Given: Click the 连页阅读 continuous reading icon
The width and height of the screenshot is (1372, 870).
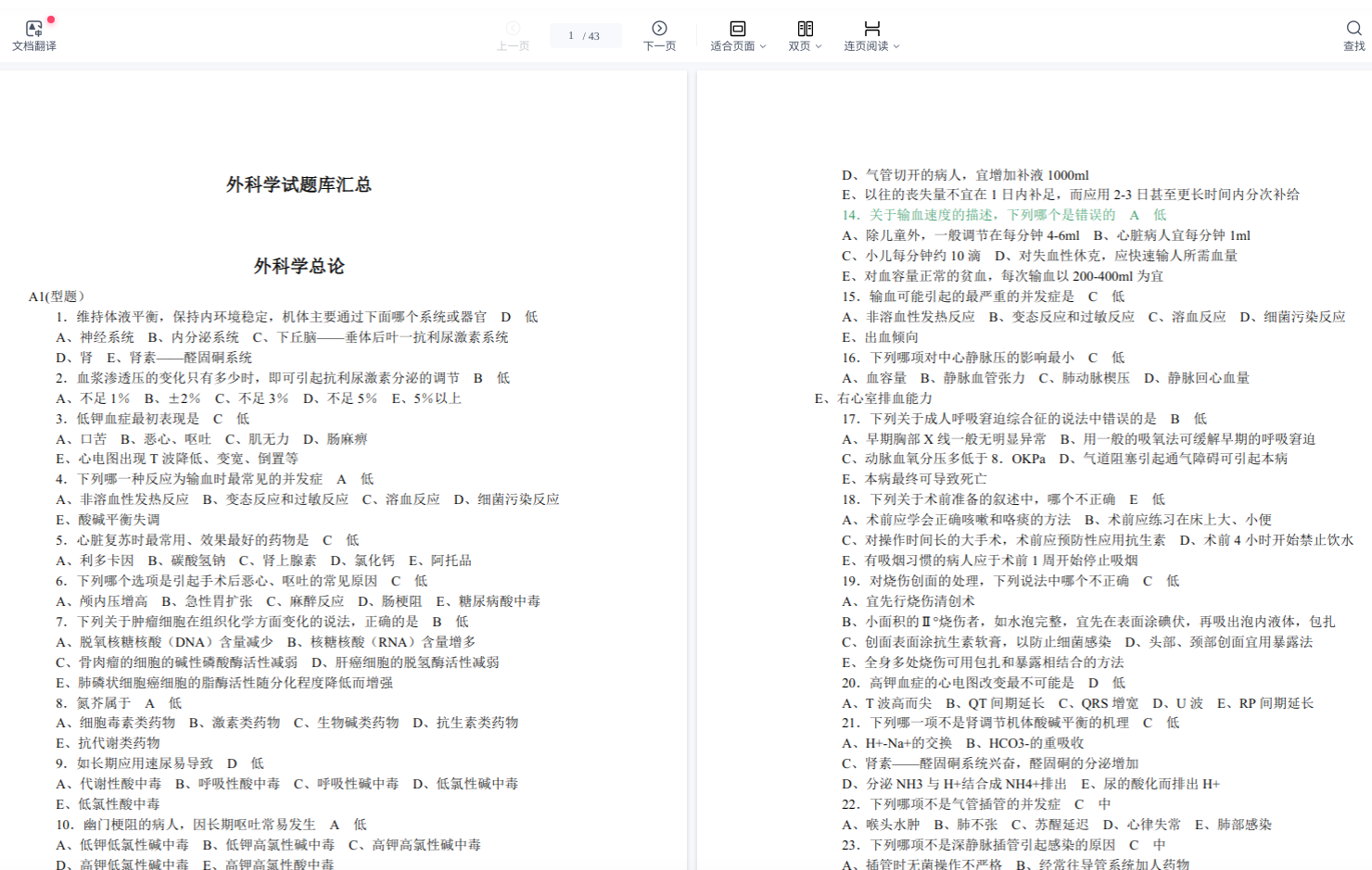Looking at the screenshot, I should tap(871, 29).
